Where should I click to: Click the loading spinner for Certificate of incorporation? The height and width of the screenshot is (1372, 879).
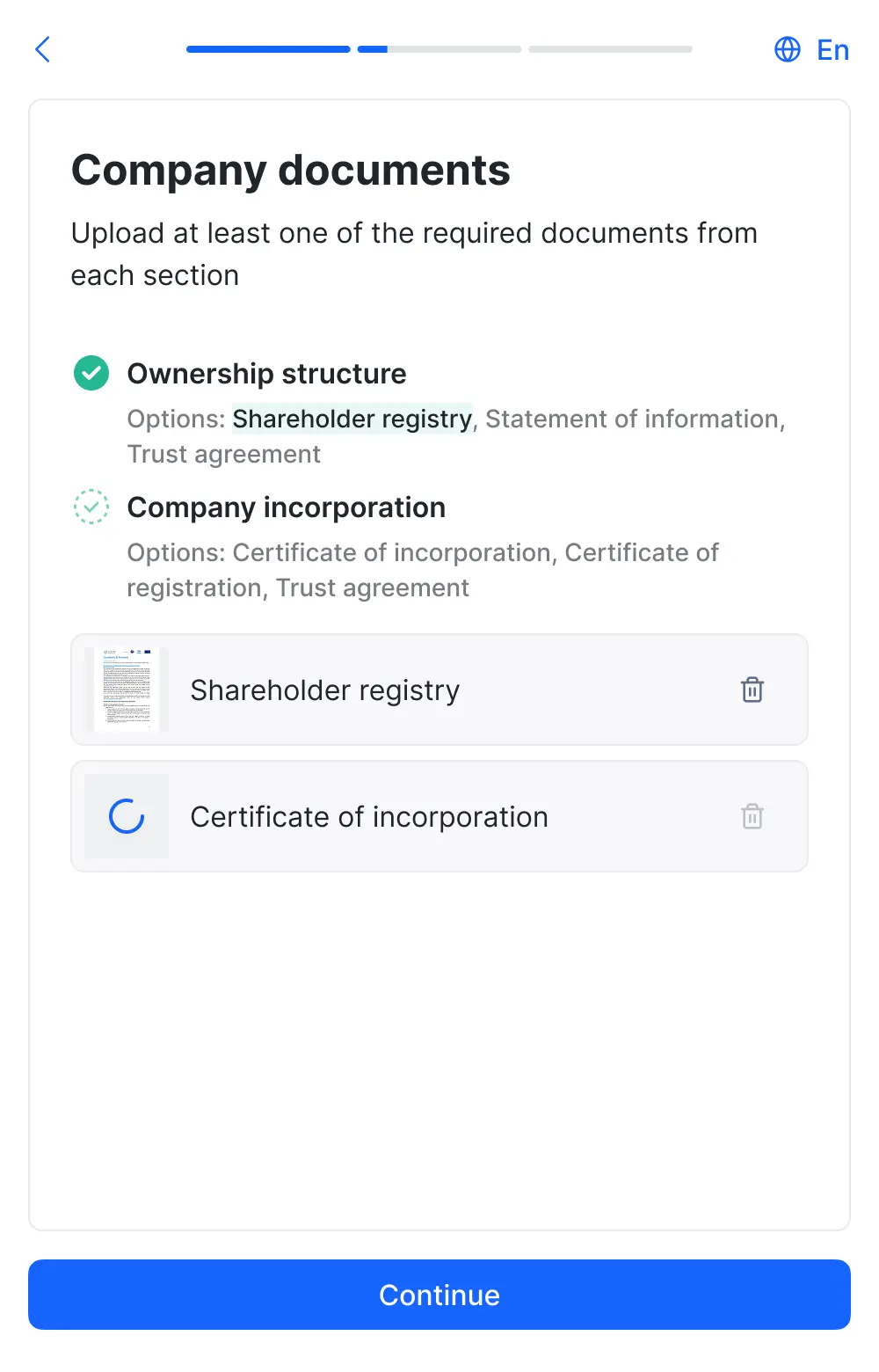(127, 816)
